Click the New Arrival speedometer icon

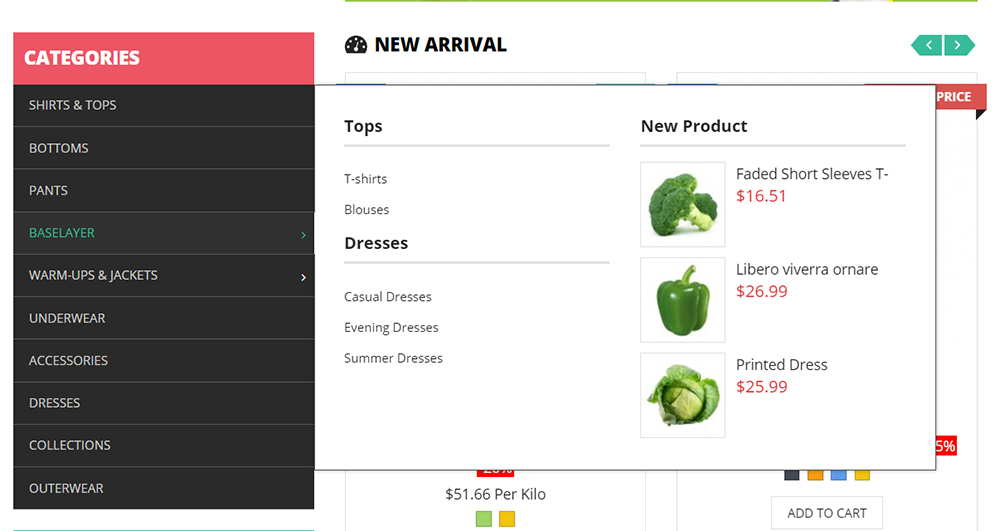[356, 45]
